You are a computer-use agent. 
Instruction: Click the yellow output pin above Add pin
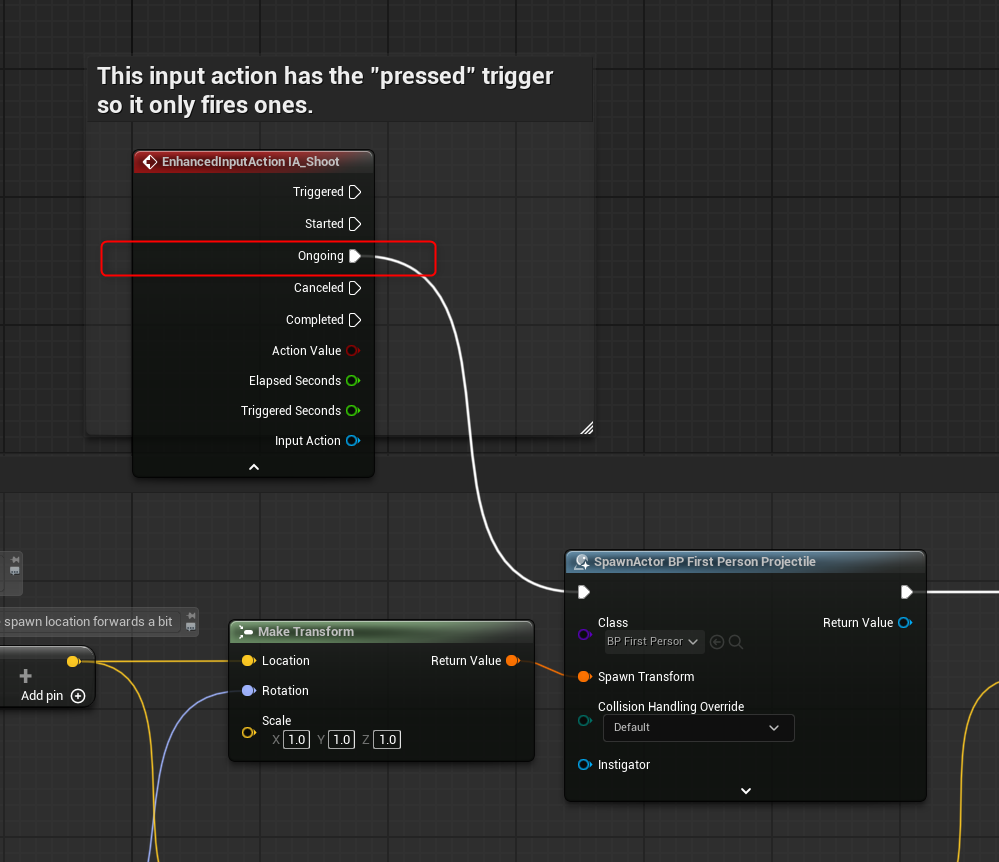(73, 661)
